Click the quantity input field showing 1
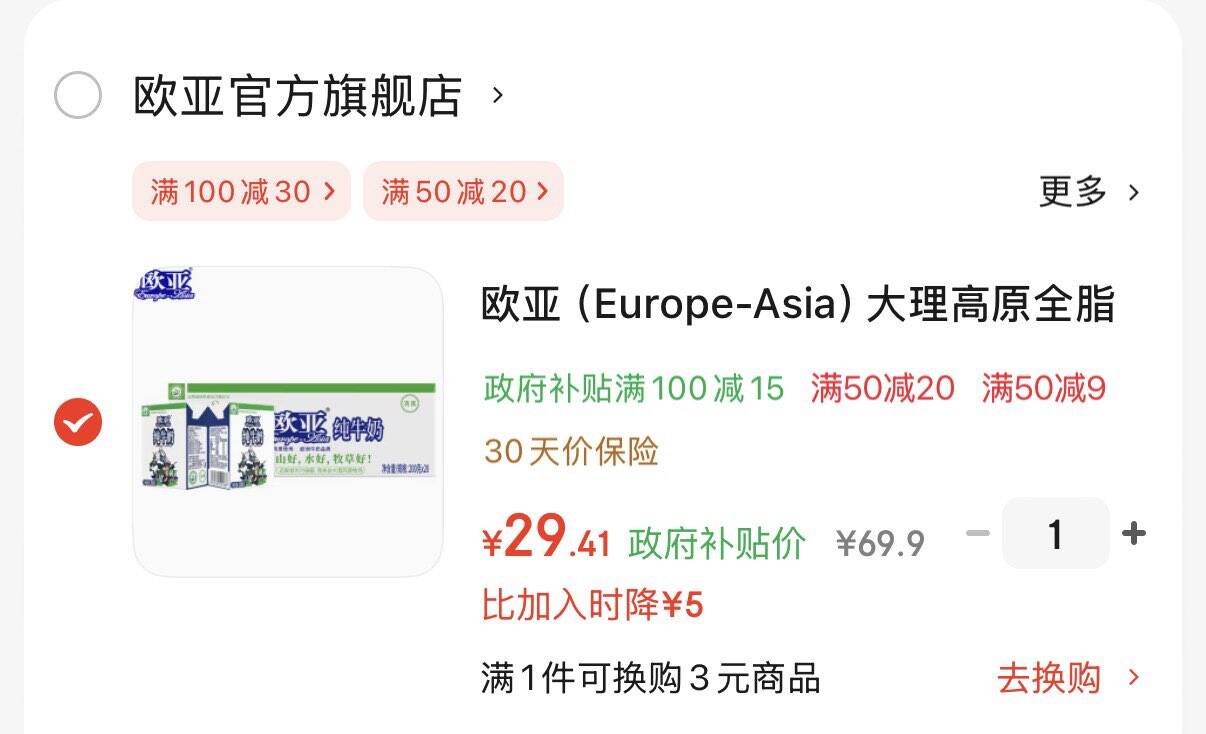The image size is (1206, 734). [x=1055, y=534]
